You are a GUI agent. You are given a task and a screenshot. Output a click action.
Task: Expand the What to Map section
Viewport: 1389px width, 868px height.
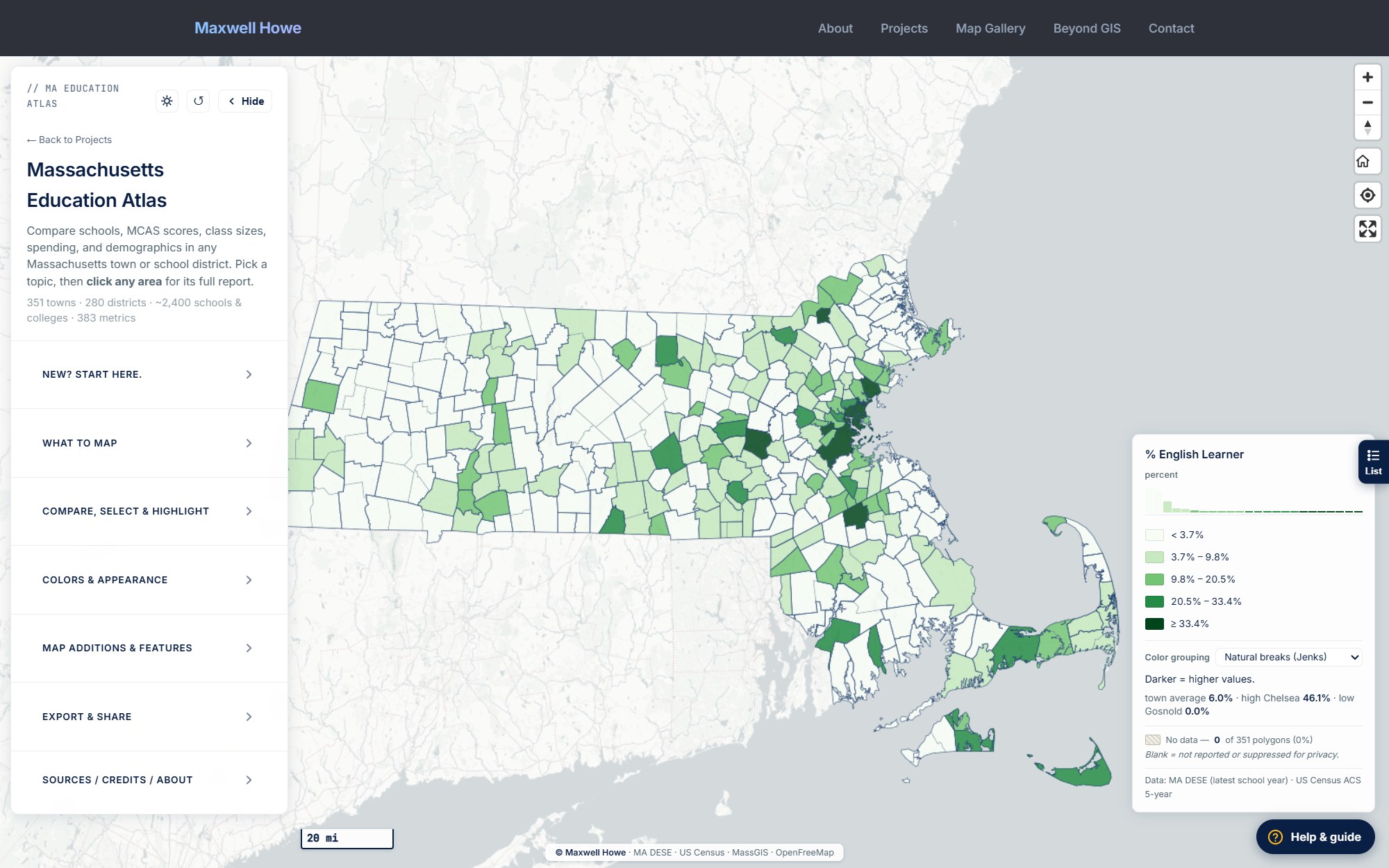click(x=149, y=443)
